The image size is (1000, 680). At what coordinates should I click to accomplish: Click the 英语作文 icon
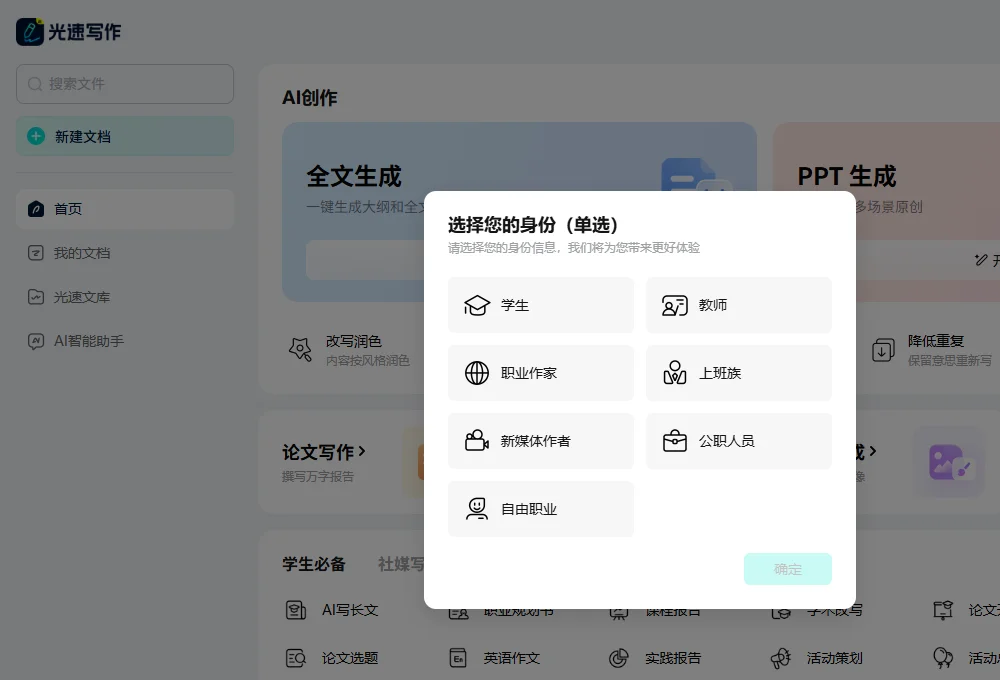(x=458, y=658)
